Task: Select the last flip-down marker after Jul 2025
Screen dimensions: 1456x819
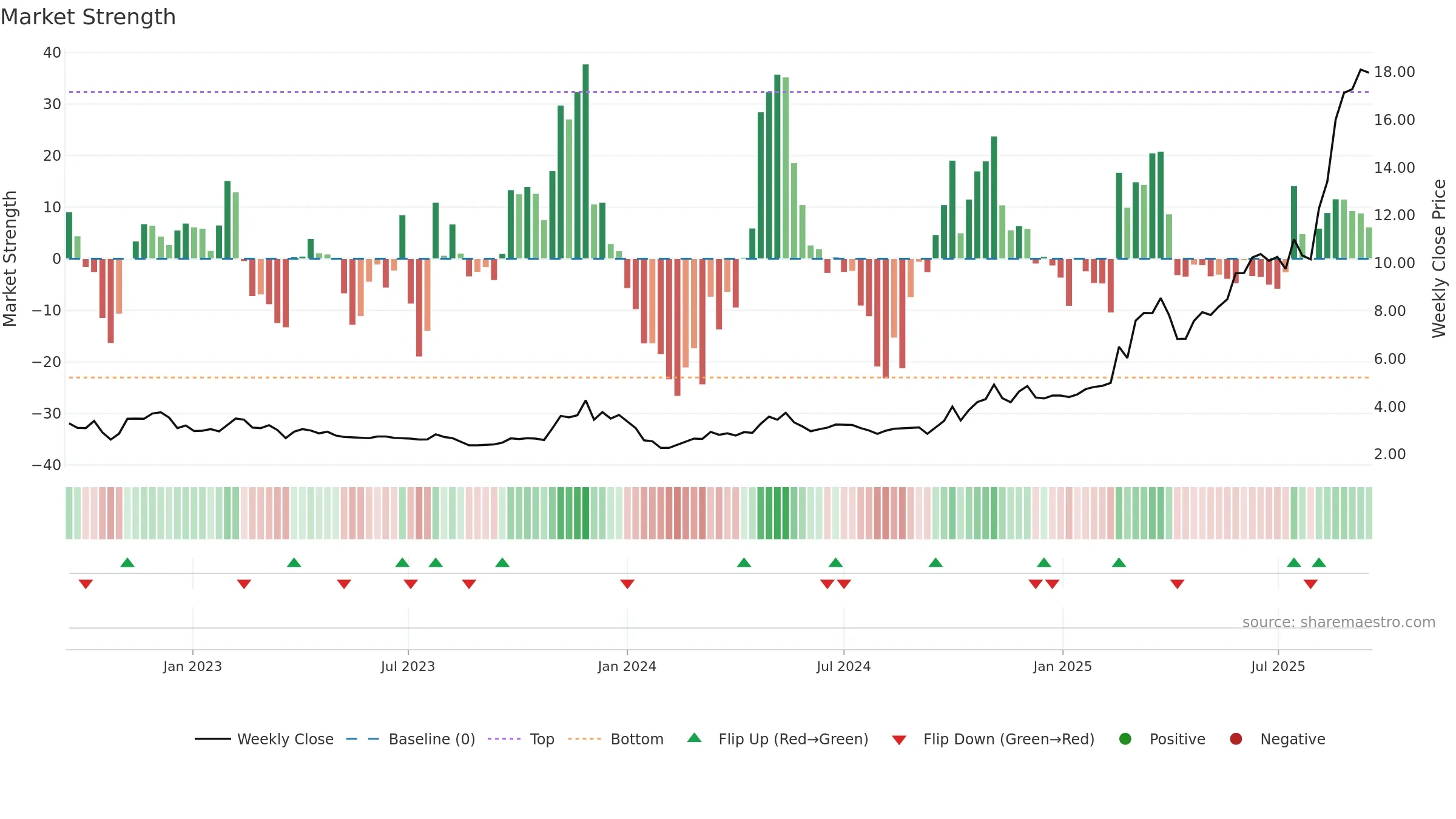Action: 1310,584
